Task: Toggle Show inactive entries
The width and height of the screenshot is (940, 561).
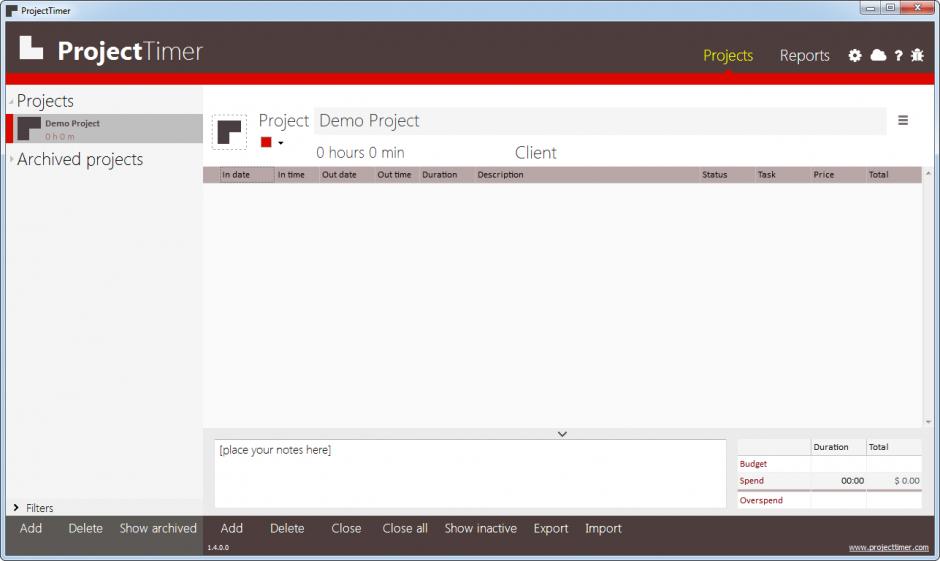Action: point(480,528)
